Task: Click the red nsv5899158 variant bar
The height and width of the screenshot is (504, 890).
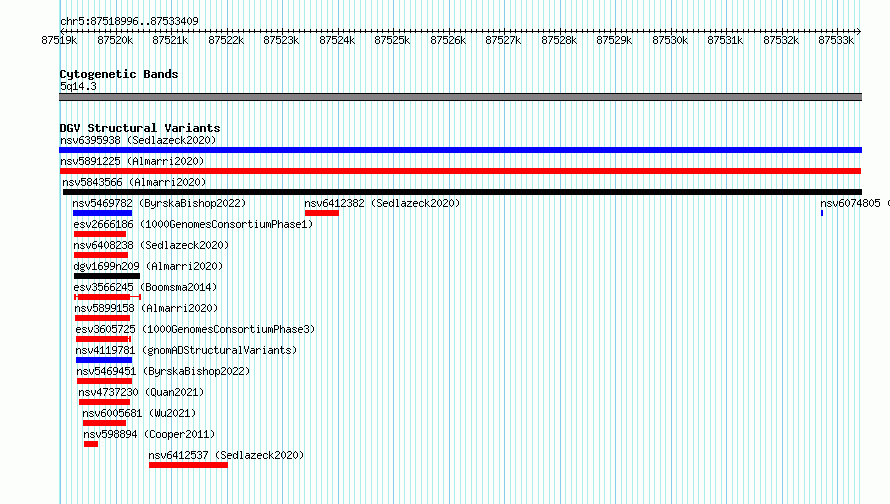Action: pyautogui.click(x=103, y=318)
